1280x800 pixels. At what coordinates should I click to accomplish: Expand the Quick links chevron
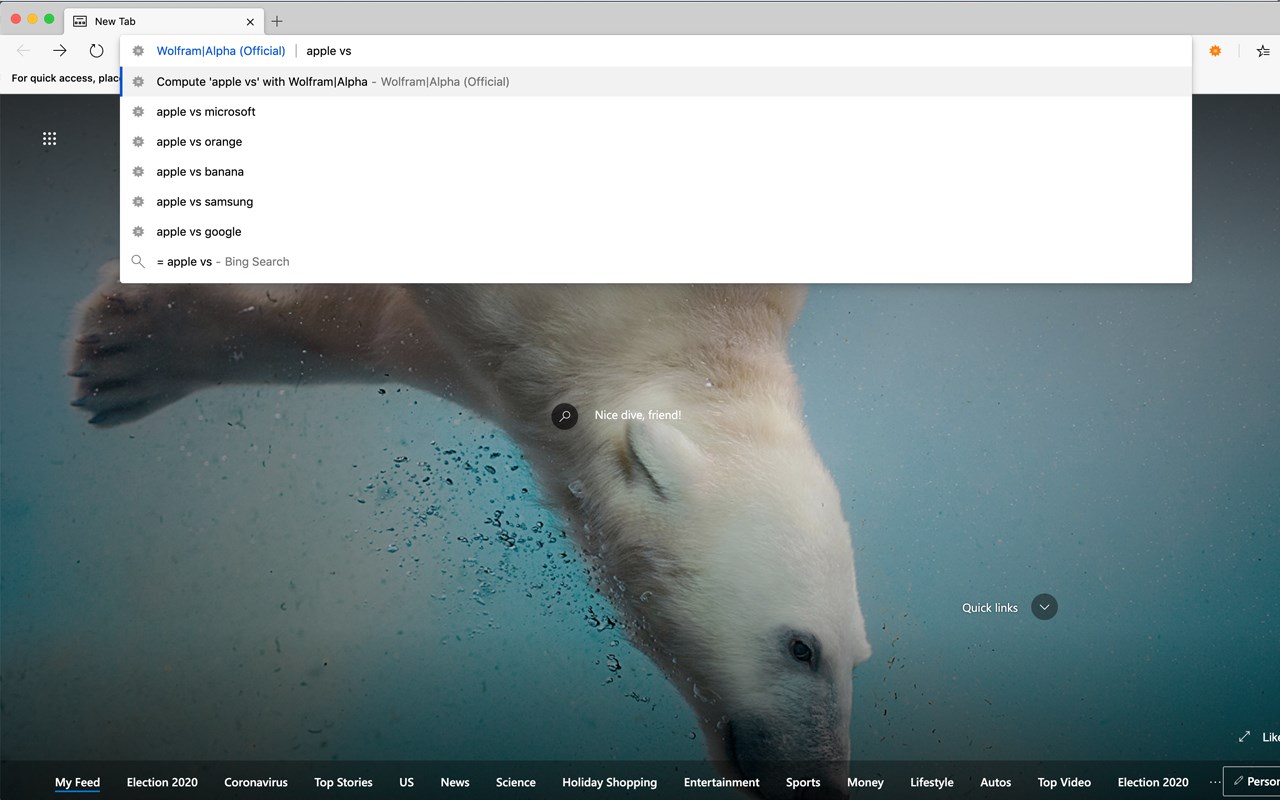pos(1044,607)
